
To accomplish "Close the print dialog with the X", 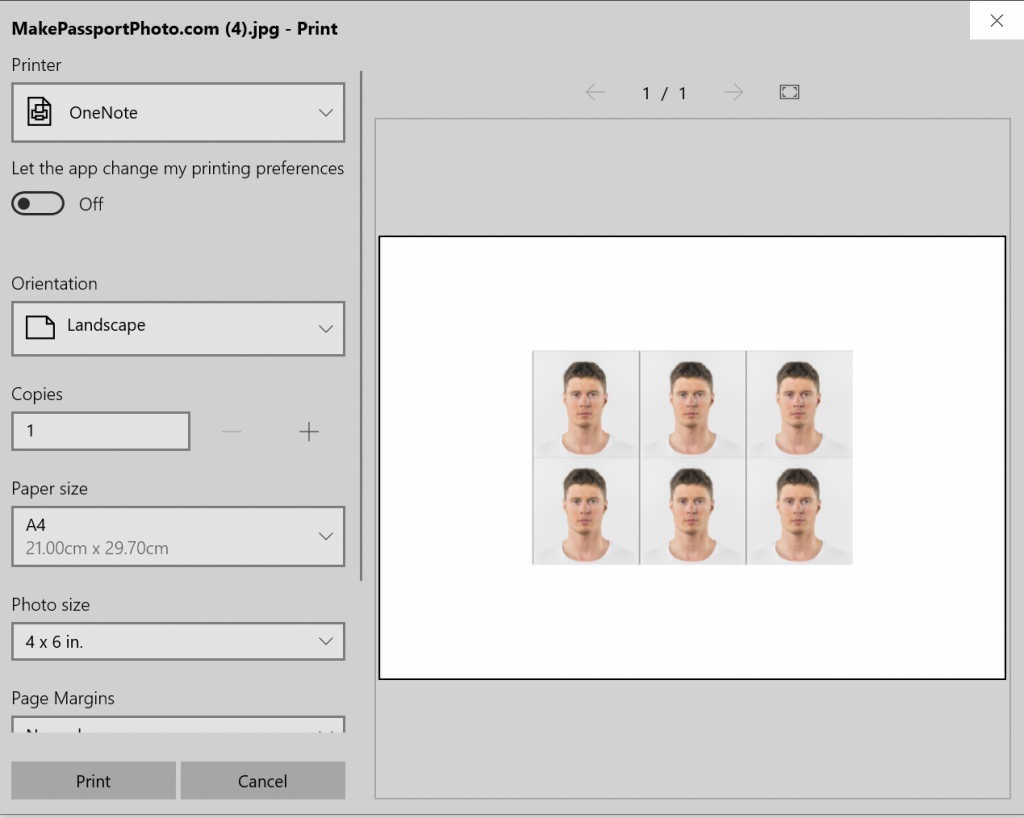I will tap(997, 20).
